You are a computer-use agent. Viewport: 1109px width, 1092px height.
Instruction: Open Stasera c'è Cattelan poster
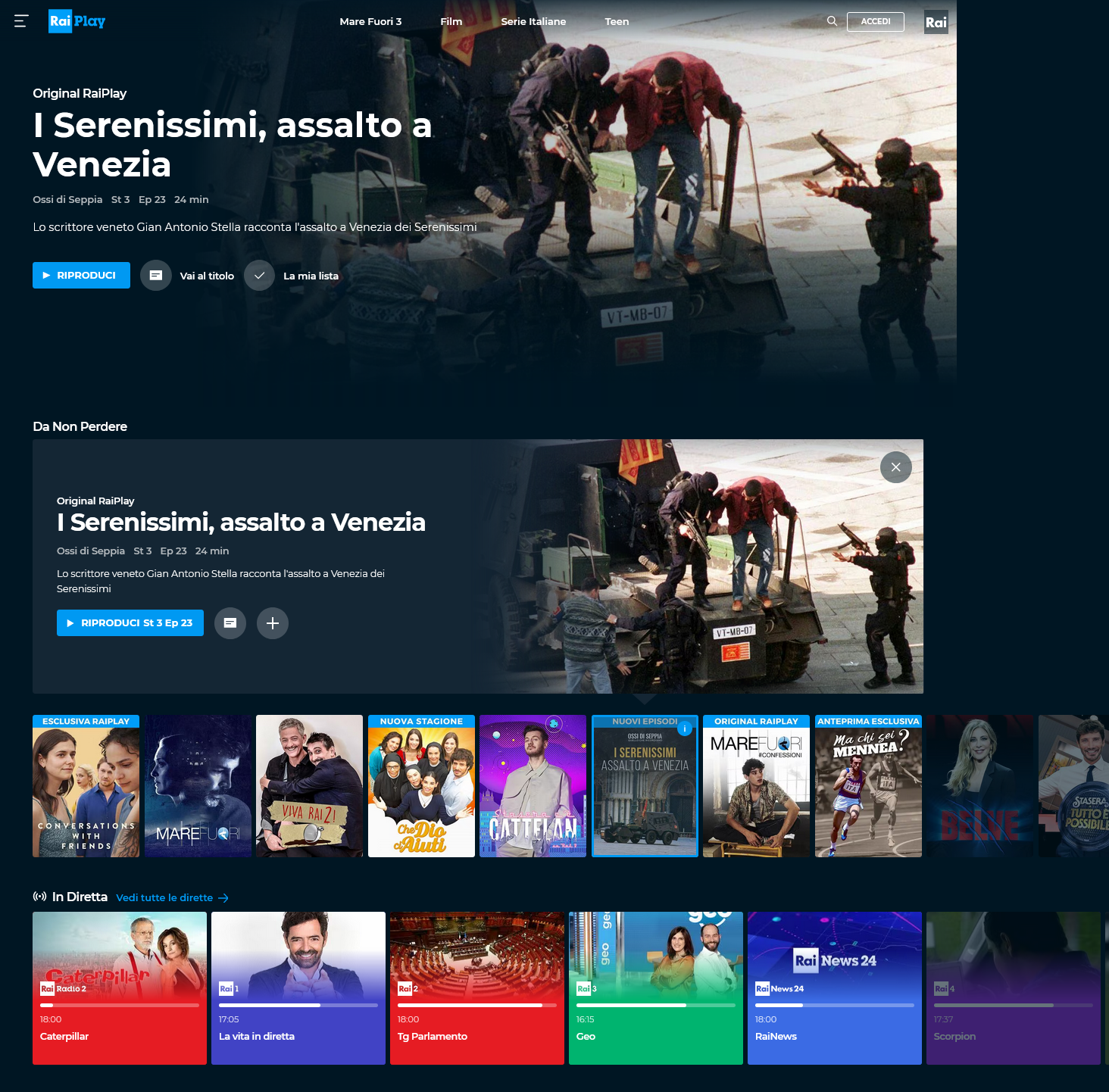[x=533, y=786]
